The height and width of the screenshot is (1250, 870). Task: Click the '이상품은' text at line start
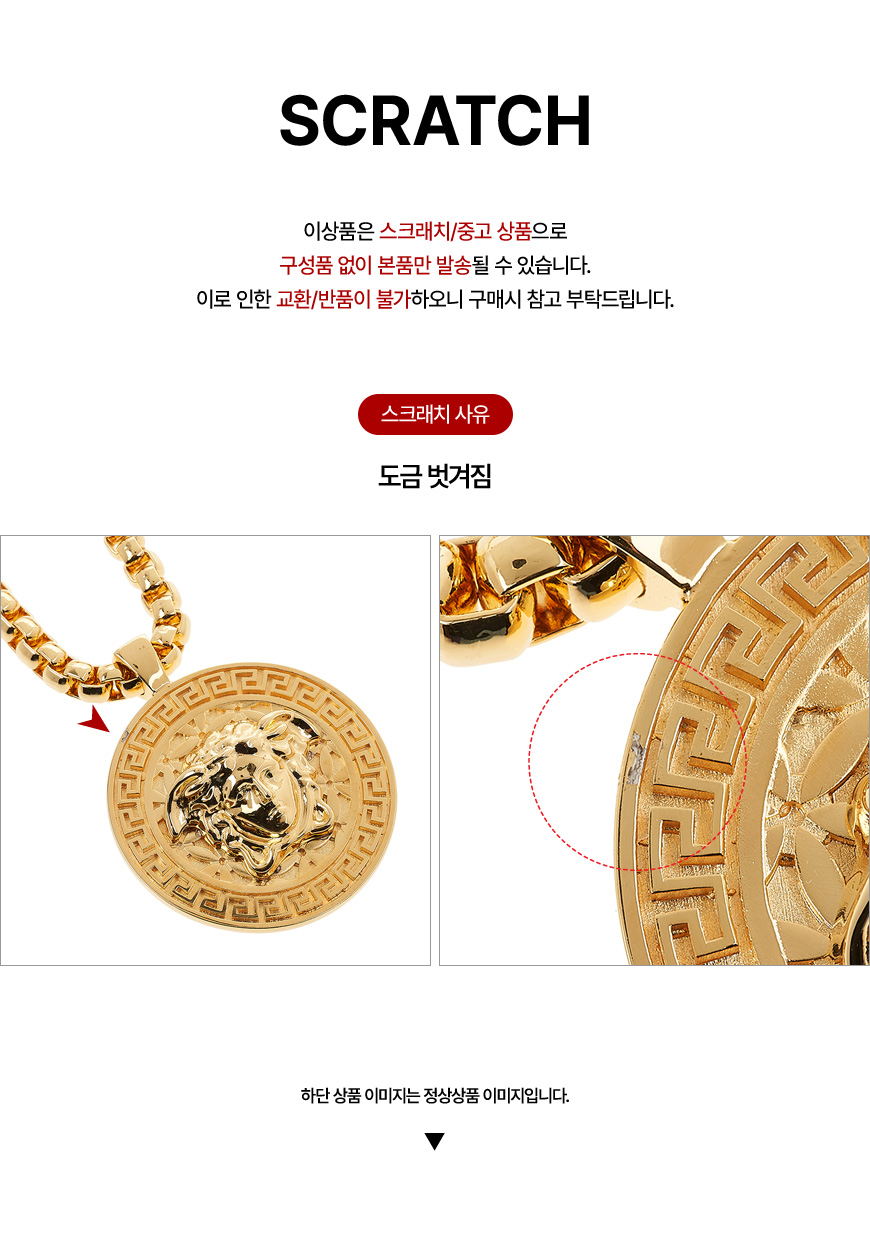338,232
